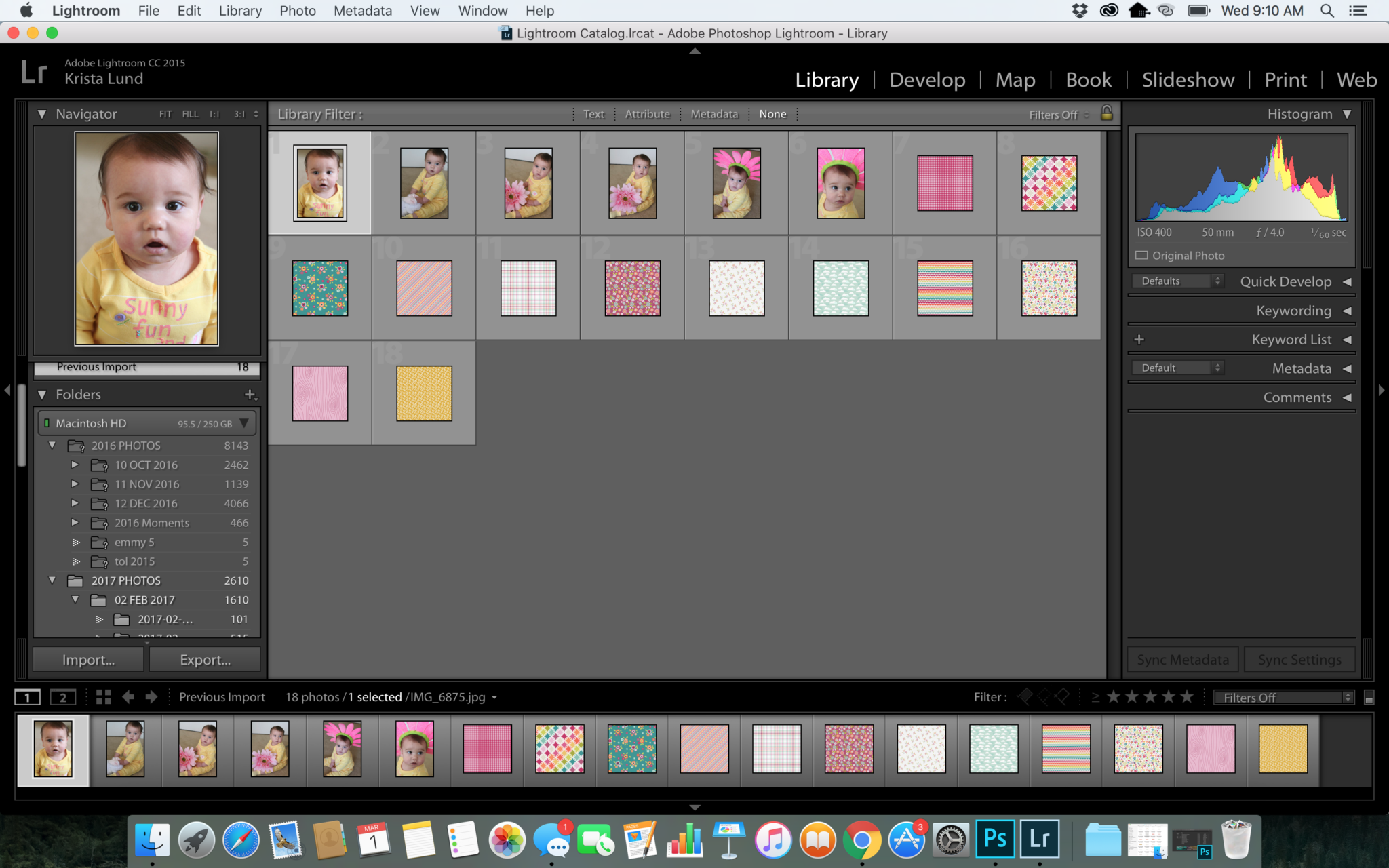
Task: Open Finder from the dock
Action: (x=152, y=840)
